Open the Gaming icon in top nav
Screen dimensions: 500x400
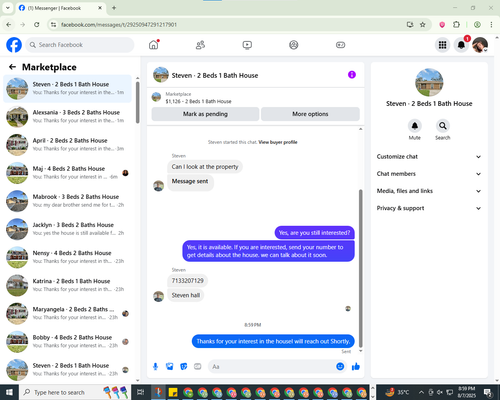point(340,45)
